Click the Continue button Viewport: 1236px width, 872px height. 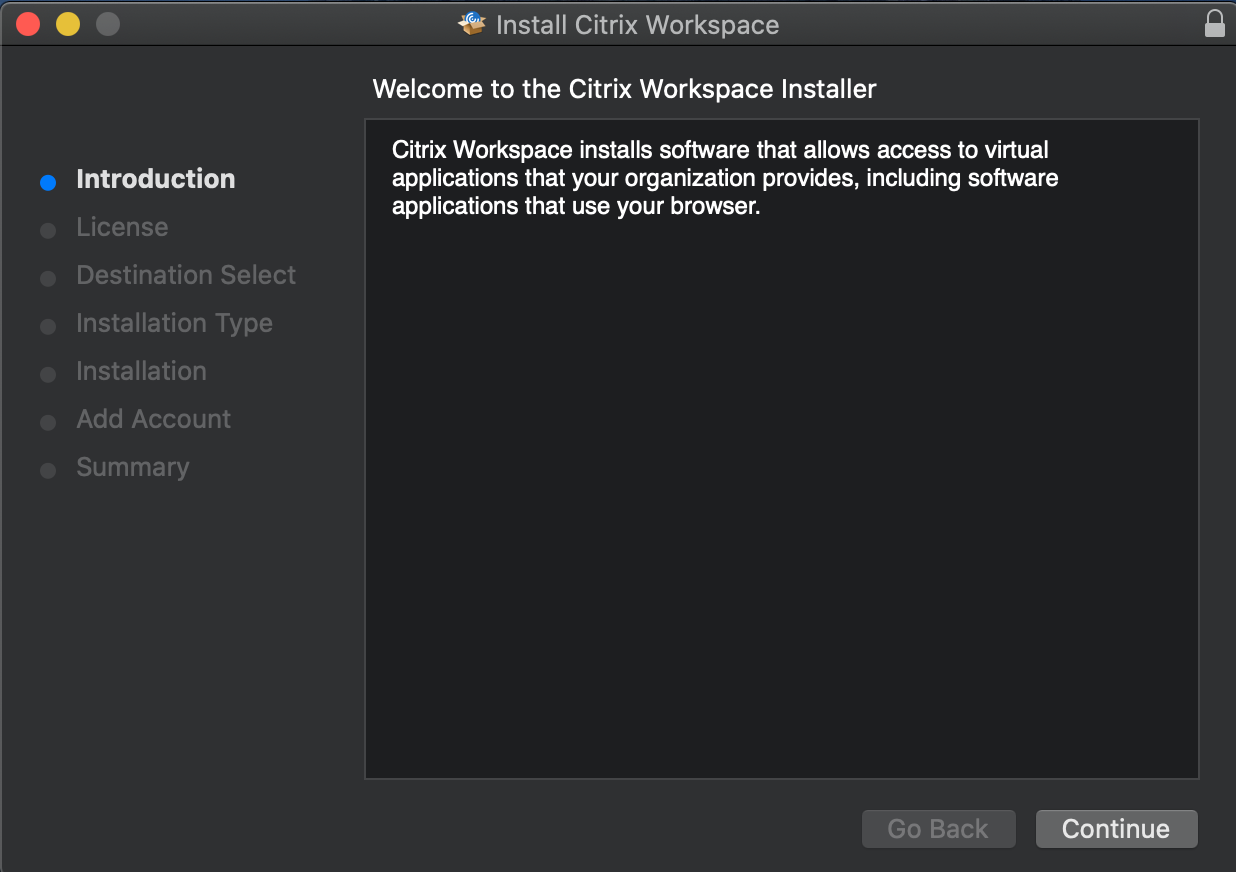1116,829
